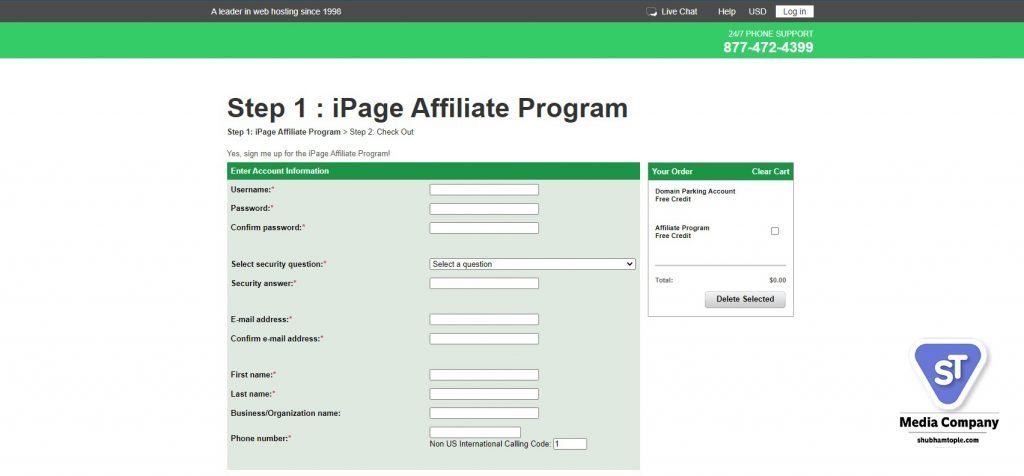Click the Log in button

click(x=794, y=11)
